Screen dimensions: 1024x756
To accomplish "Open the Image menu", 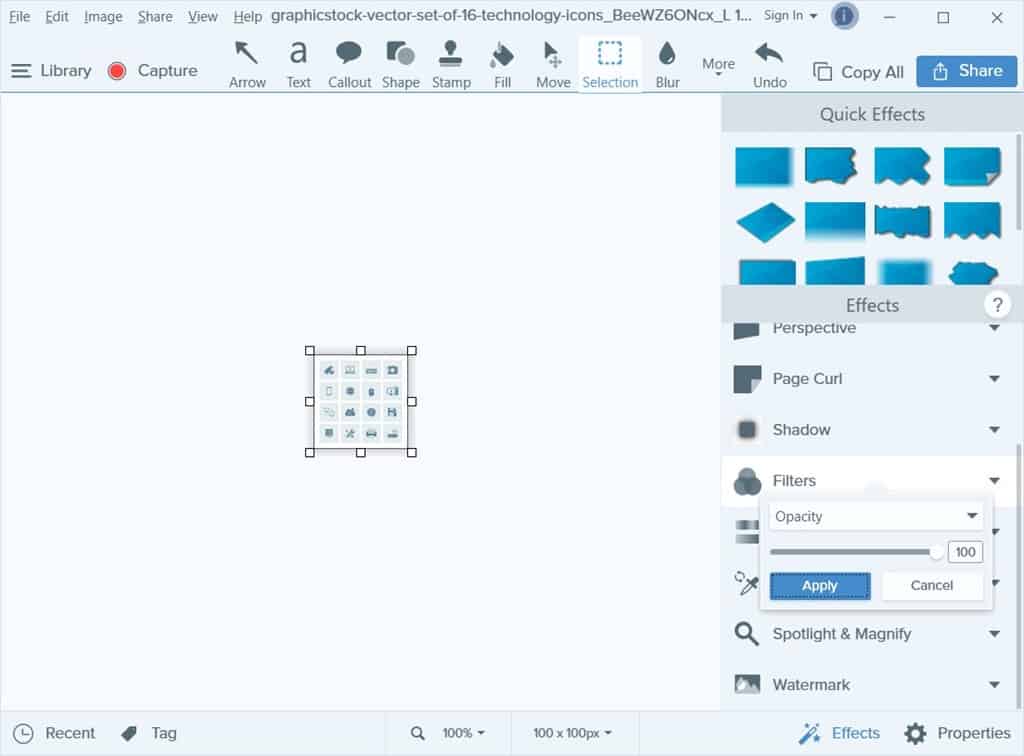I will (103, 16).
